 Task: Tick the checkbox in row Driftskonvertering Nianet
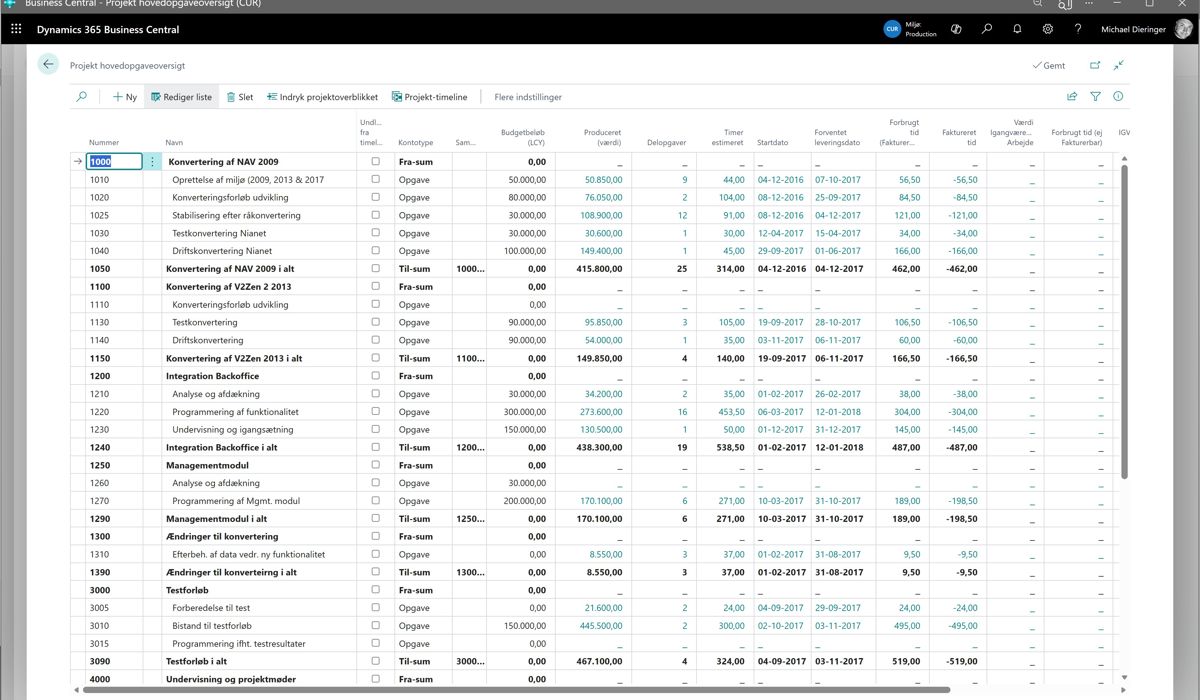pos(375,250)
